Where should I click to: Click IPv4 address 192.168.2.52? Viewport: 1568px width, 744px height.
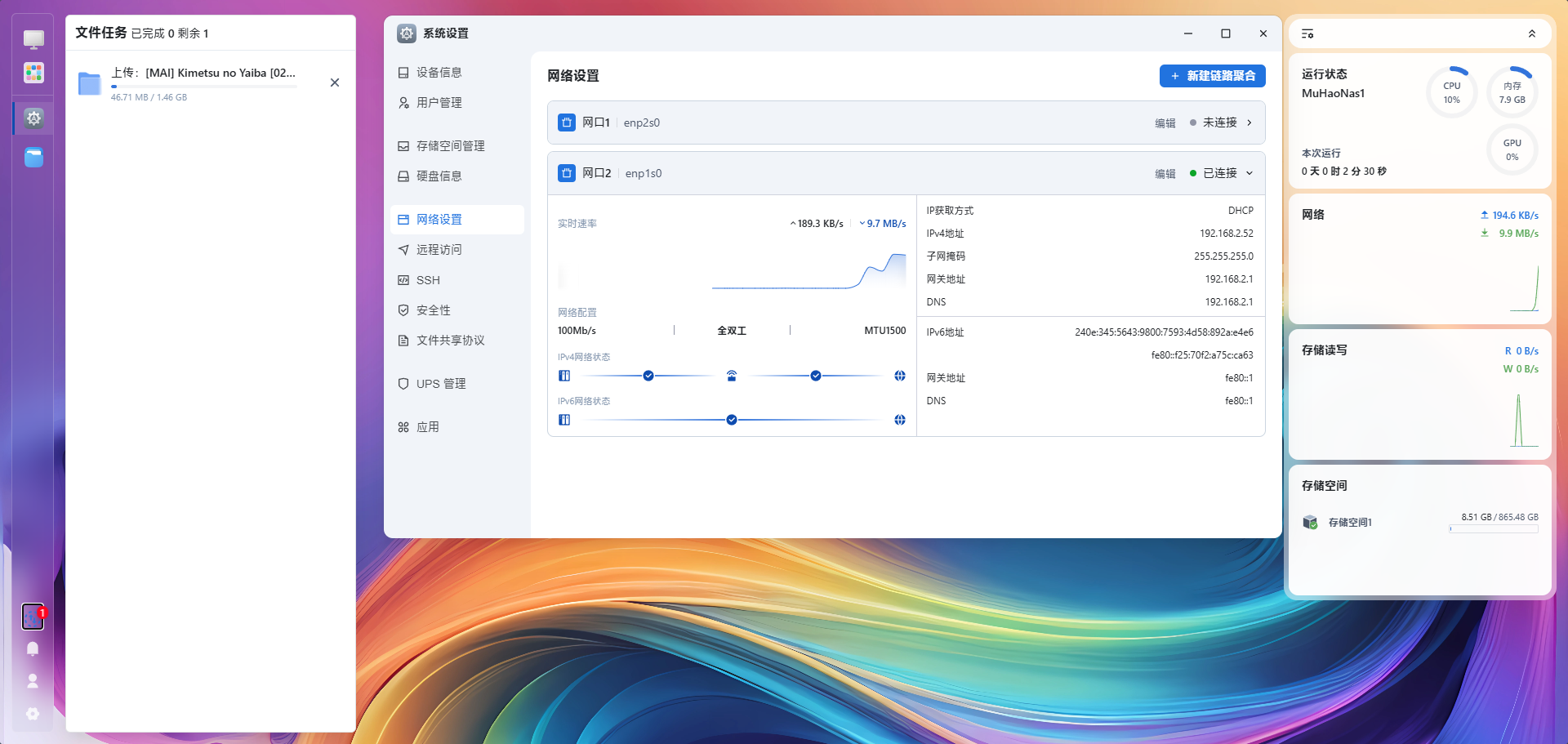click(x=1227, y=234)
